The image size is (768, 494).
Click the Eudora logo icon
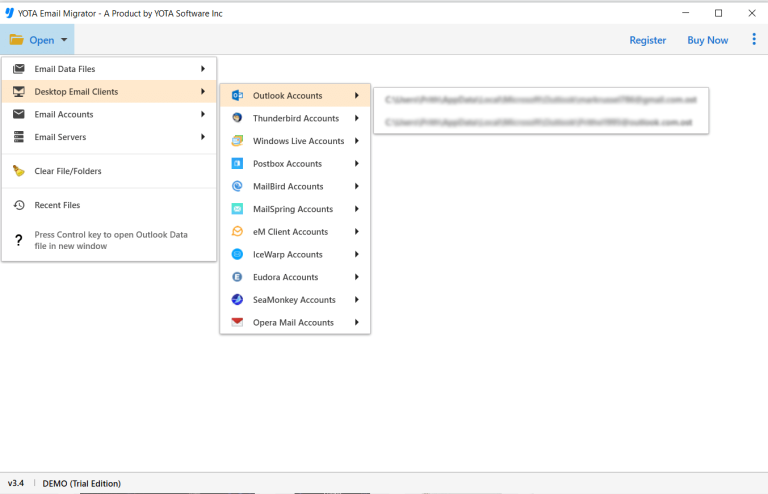237,277
